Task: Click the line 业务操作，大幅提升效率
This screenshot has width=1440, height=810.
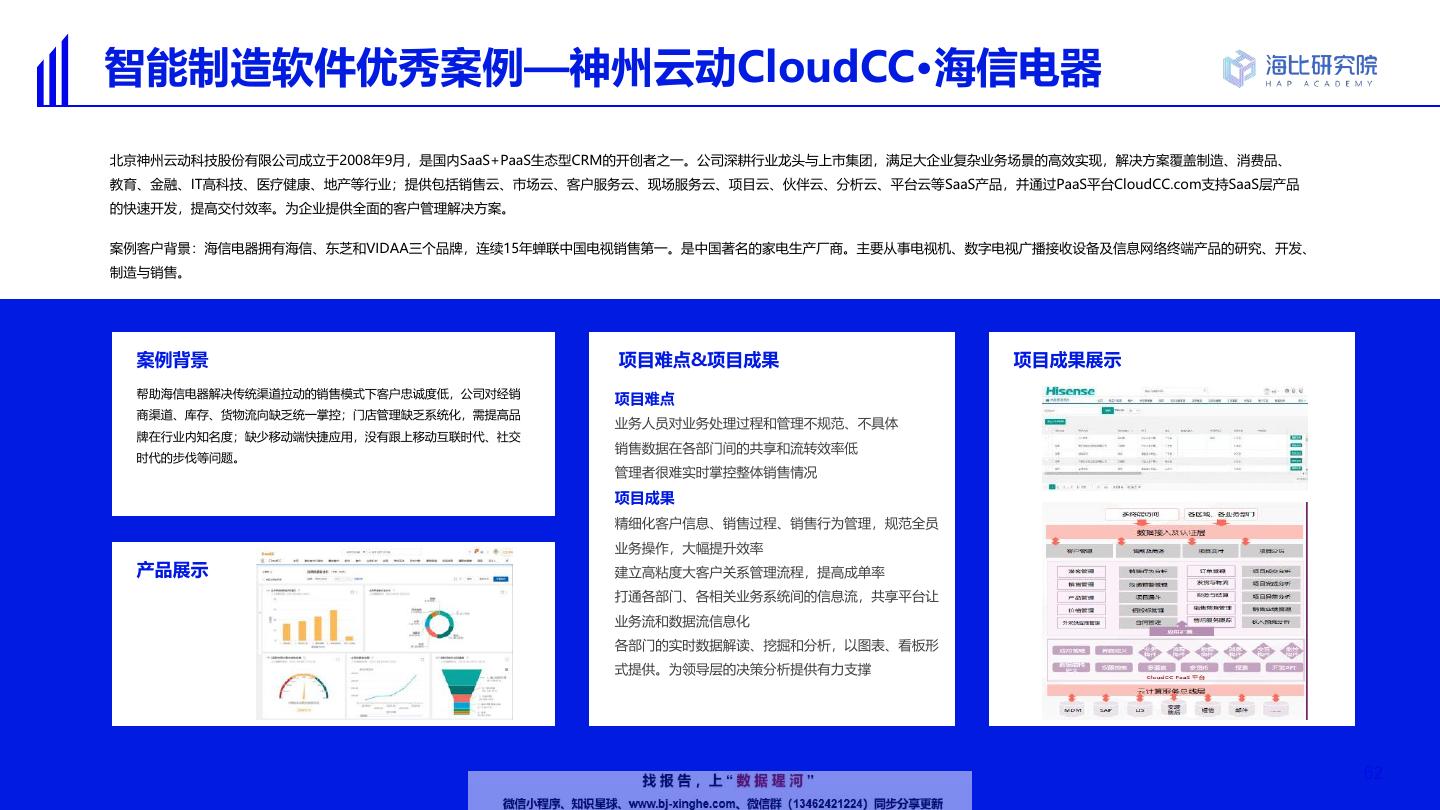Action: [x=688, y=548]
